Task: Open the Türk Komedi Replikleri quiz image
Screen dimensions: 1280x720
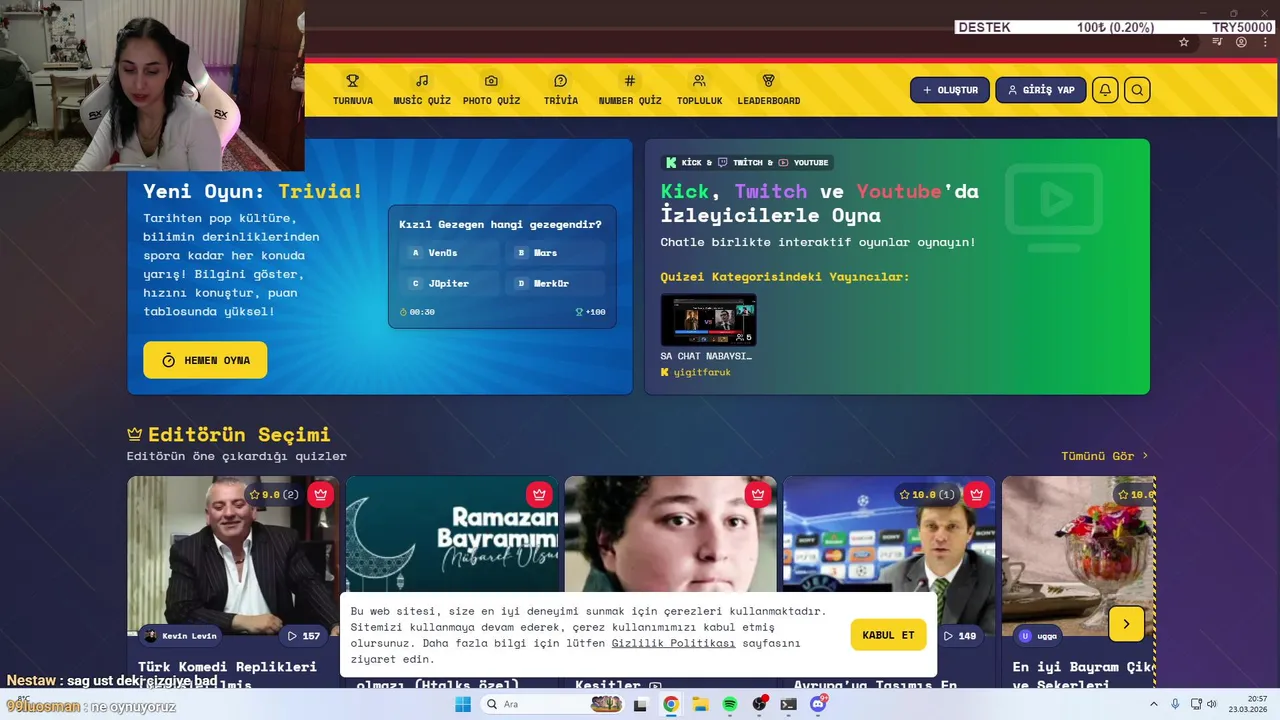Action: pos(233,556)
